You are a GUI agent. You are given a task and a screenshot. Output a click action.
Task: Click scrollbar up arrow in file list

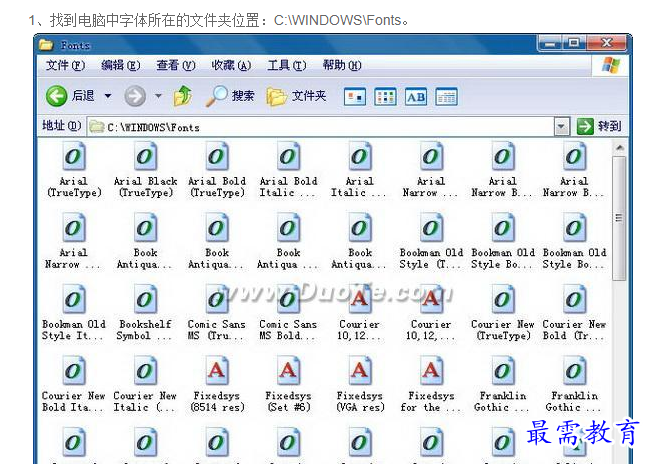[619, 148]
